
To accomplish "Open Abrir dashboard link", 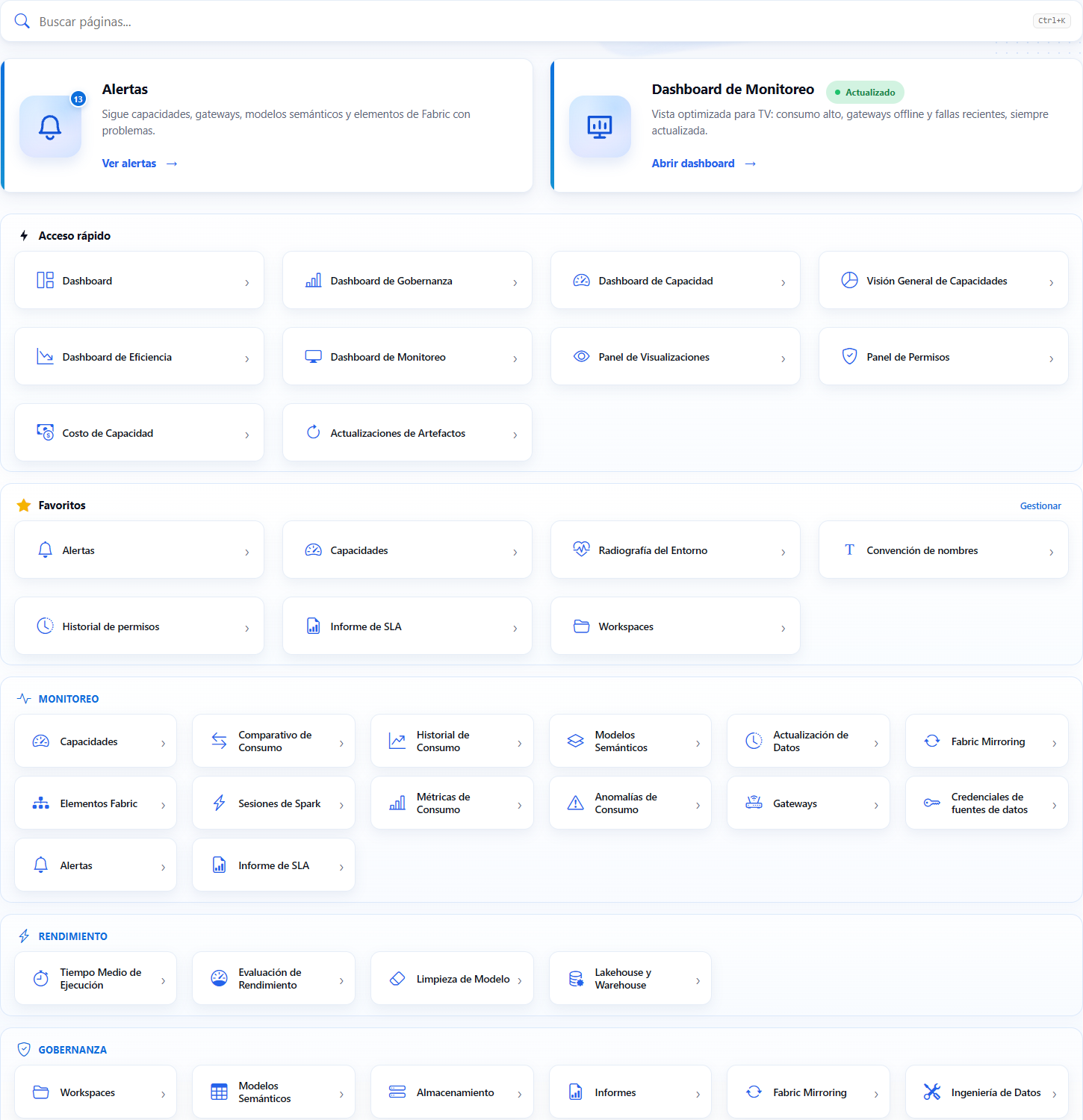I will coord(704,164).
